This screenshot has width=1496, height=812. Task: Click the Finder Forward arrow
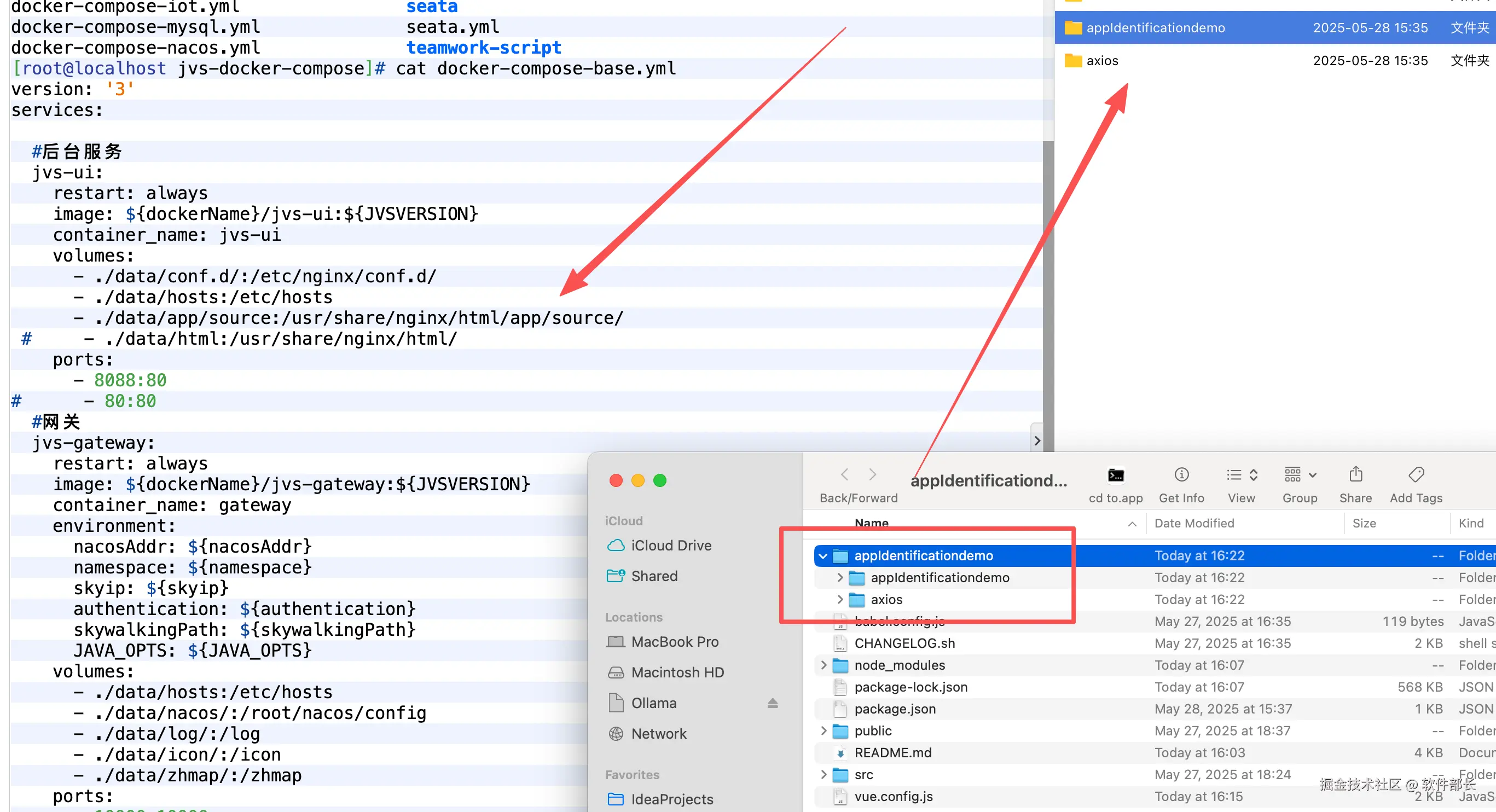pos(872,474)
